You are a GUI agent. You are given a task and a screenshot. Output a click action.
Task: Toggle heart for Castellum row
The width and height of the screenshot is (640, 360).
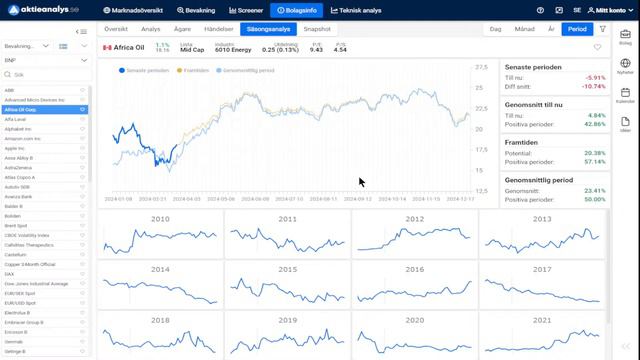[82, 255]
